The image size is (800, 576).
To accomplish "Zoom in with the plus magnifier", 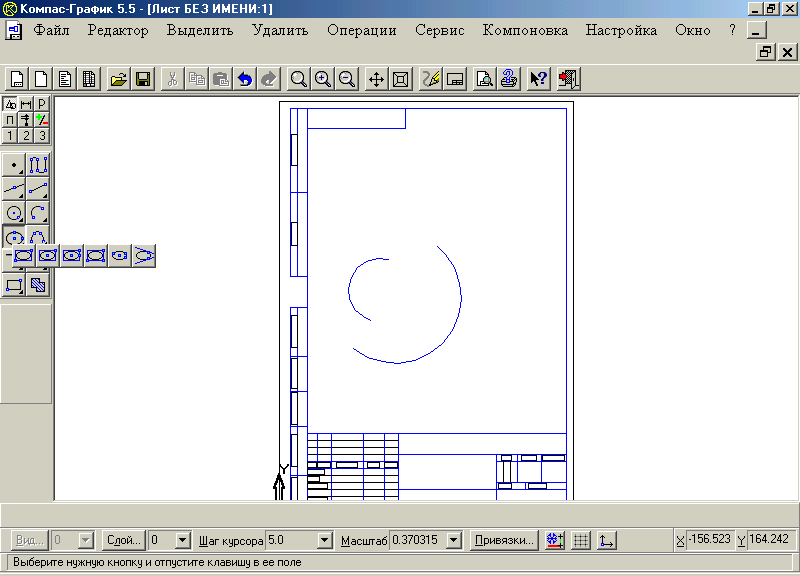I will (323, 79).
